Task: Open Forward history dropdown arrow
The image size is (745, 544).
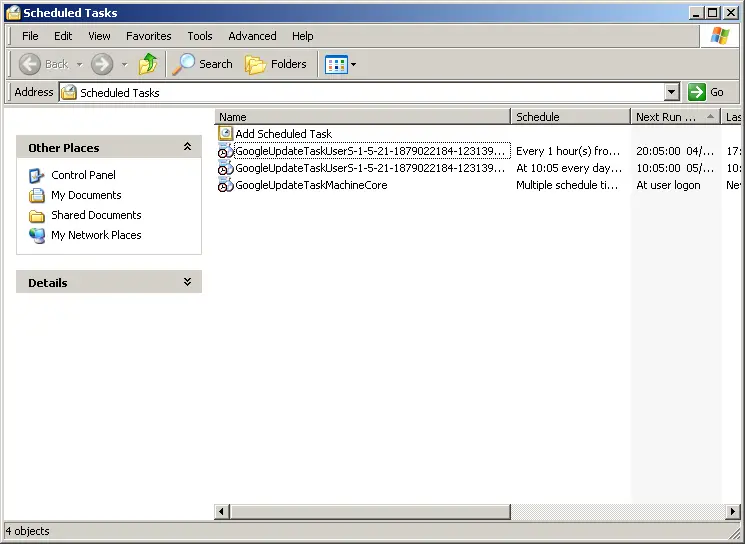Action: point(124,65)
